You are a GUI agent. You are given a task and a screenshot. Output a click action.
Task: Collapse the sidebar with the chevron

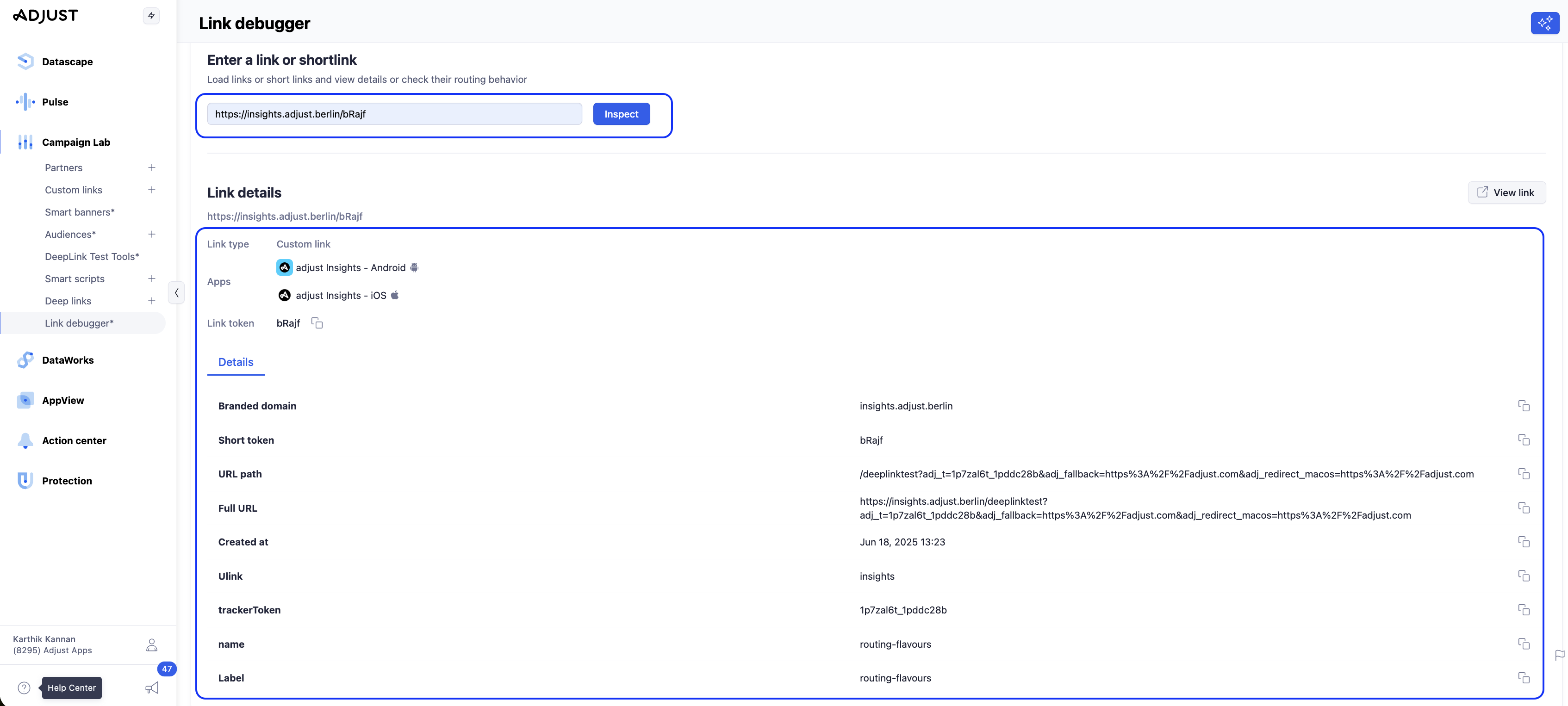(176, 293)
